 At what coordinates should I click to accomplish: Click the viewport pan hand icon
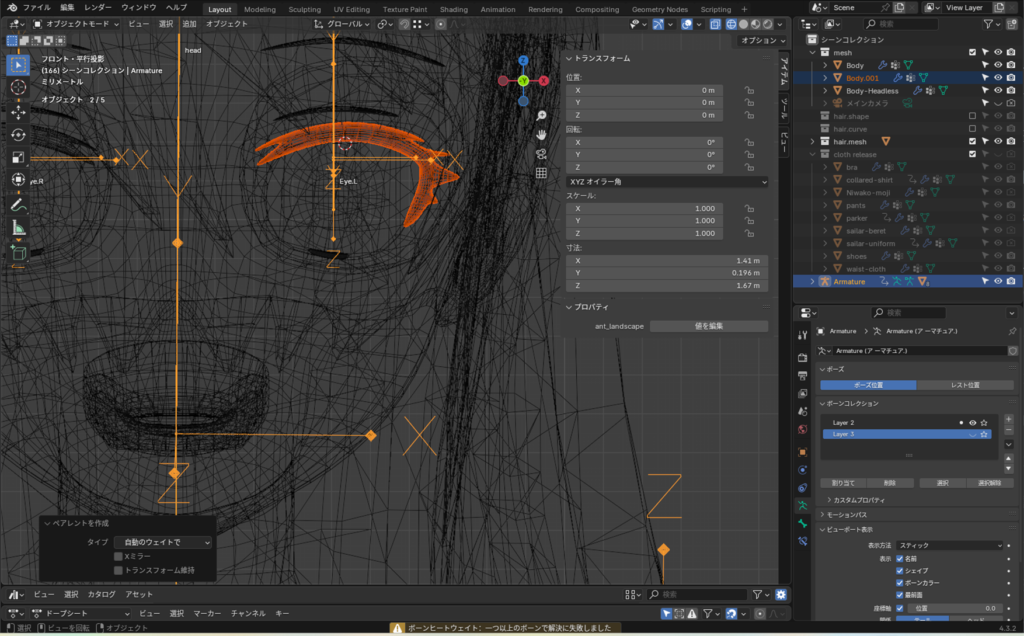point(541,134)
